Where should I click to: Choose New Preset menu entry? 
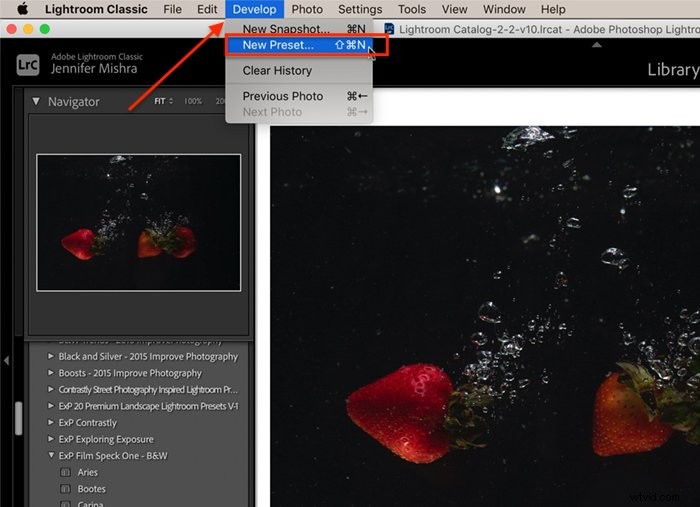(299, 45)
